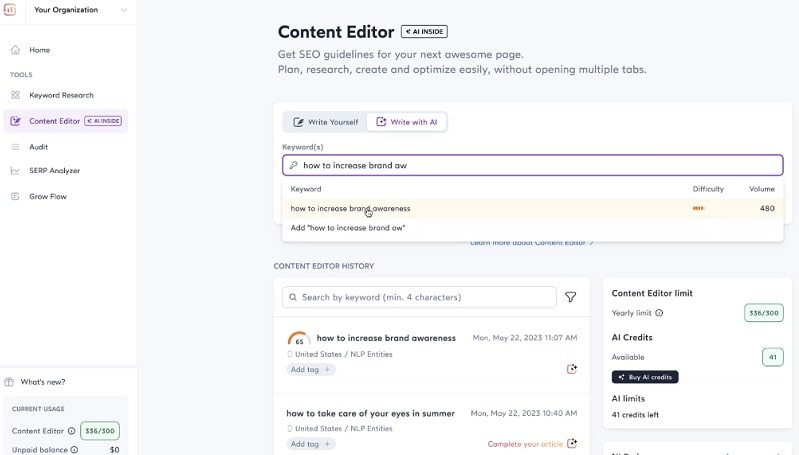
Task: Choose Add "how to increase brand aw" option
Action: pyautogui.click(x=532, y=228)
